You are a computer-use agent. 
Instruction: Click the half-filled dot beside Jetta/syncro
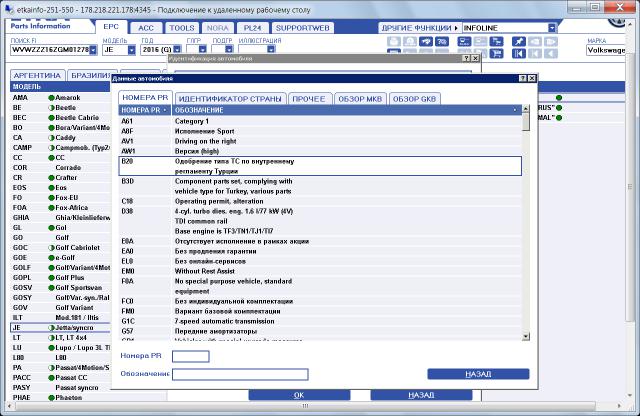pyautogui.click(x=51, y=328)
